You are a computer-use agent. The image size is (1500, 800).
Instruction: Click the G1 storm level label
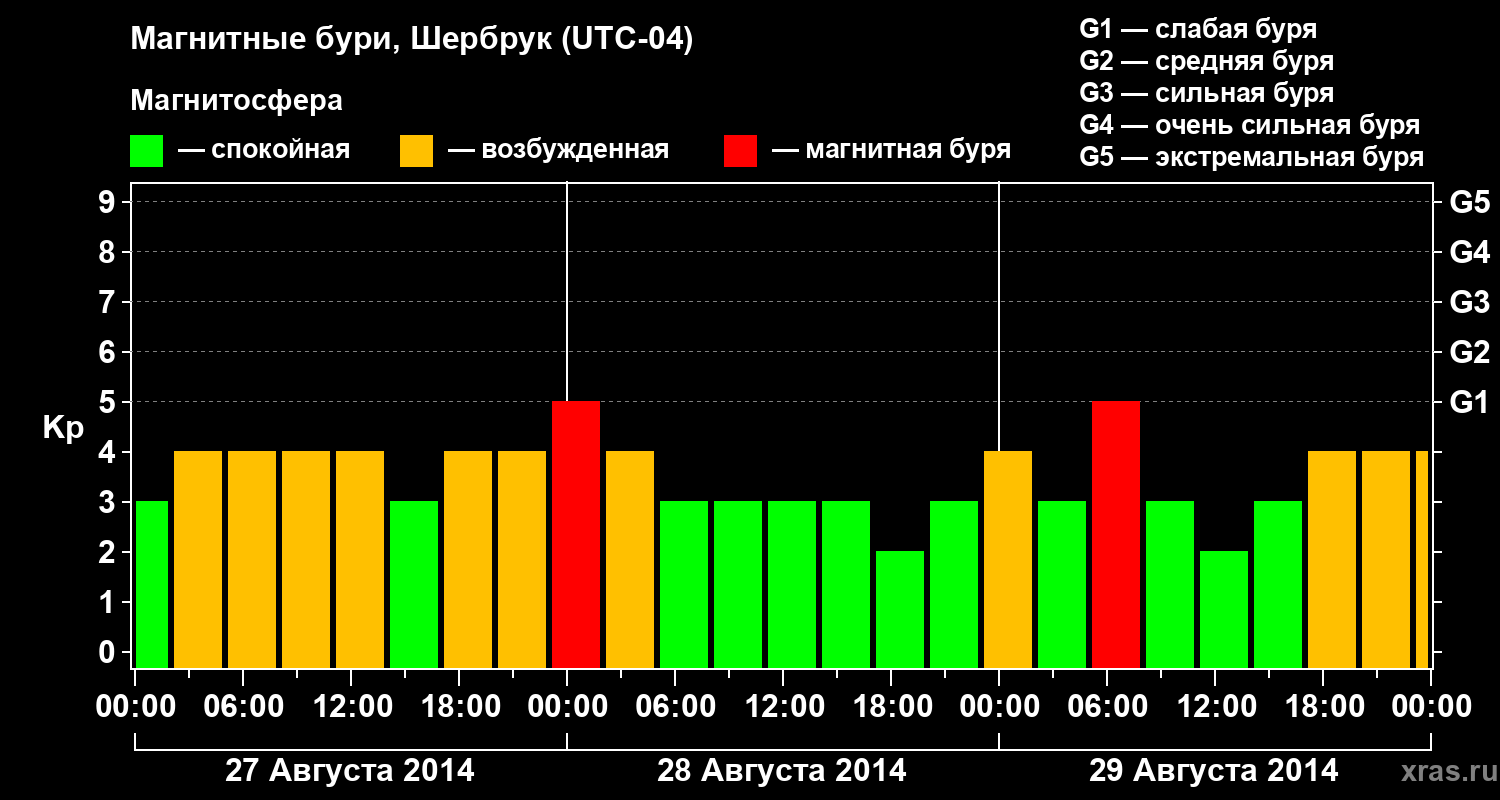click(x=1469, y=402)
